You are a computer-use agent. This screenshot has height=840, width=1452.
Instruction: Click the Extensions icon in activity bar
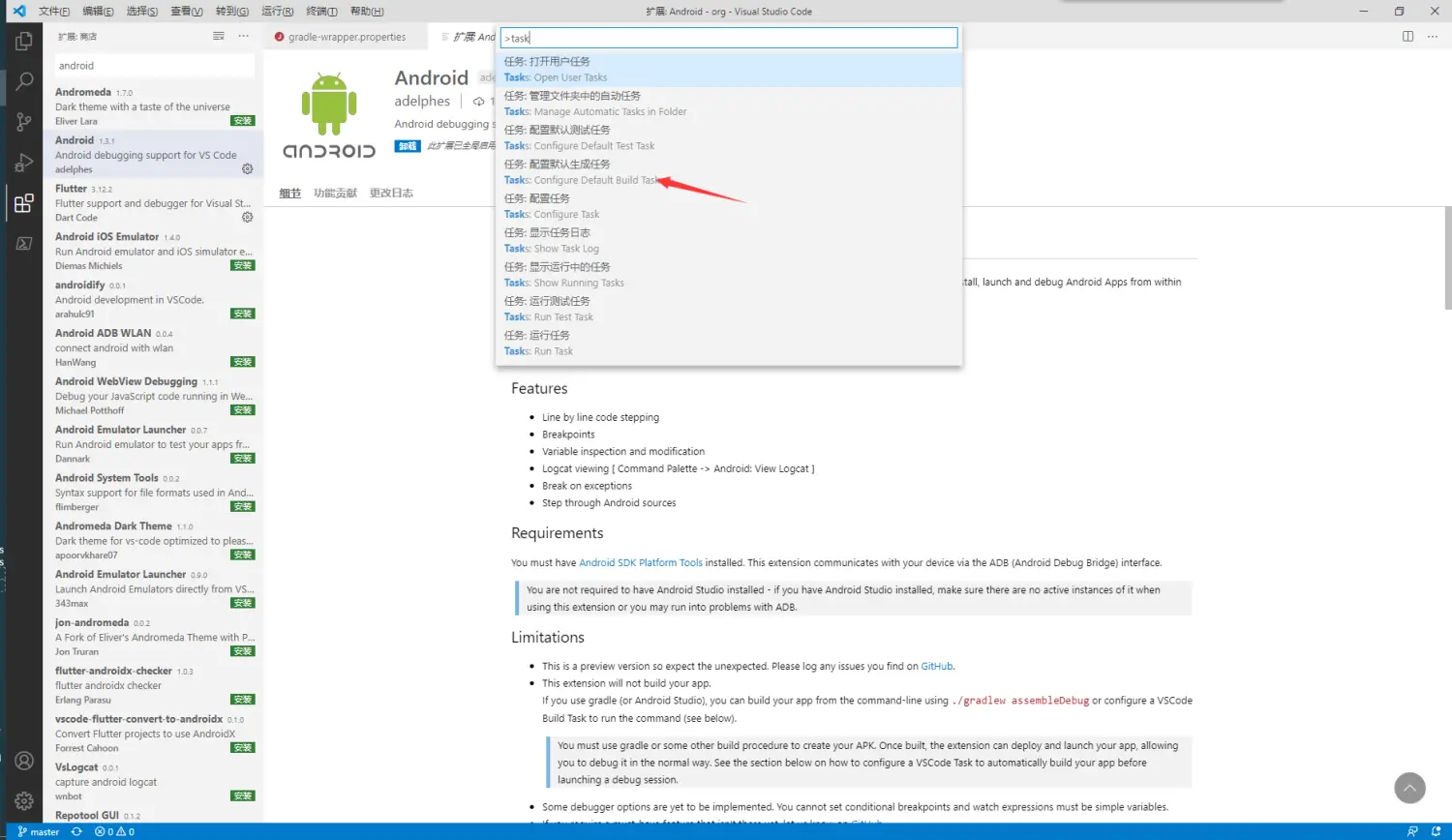click(x=24, y=203)
